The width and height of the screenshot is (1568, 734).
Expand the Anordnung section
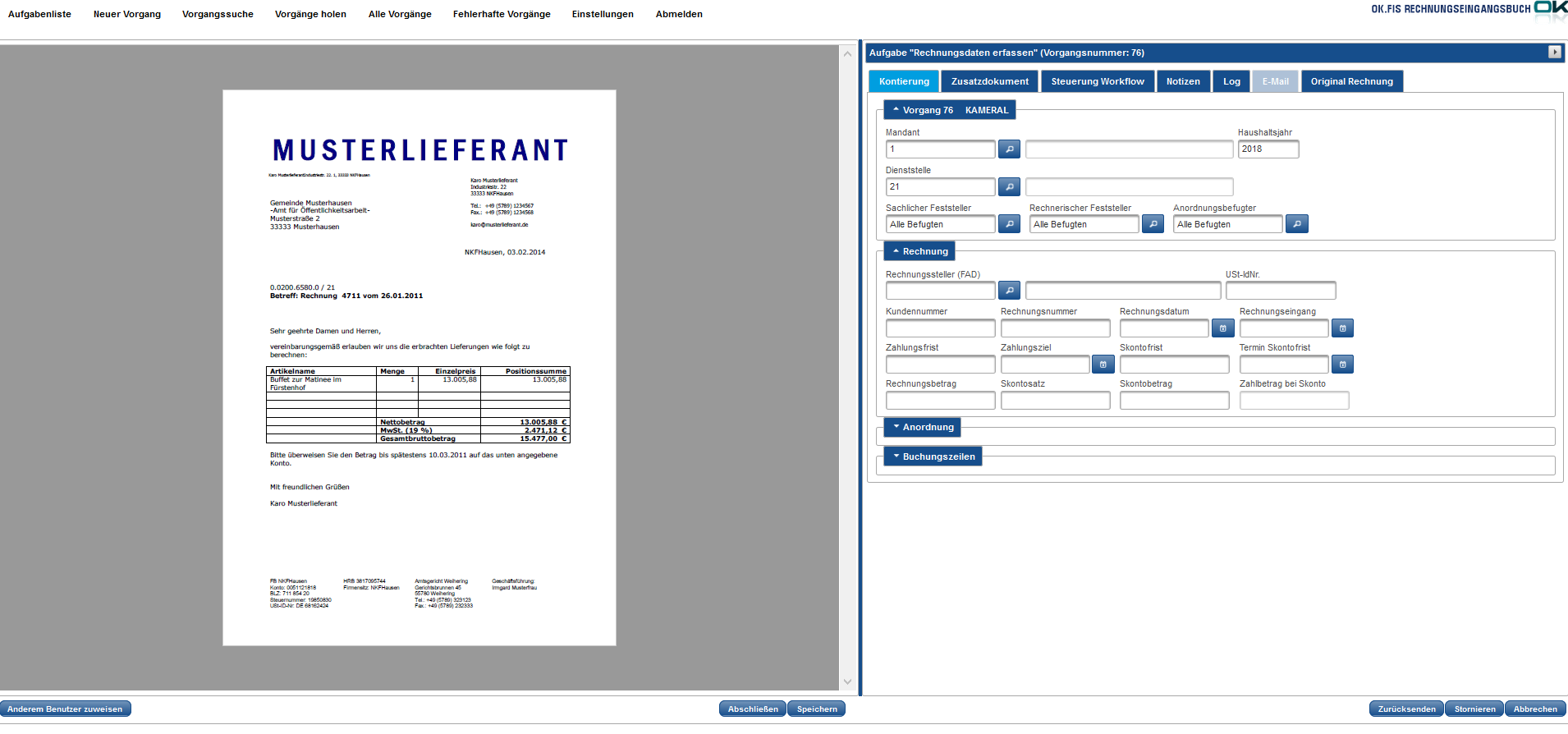(x=922, y=428)
